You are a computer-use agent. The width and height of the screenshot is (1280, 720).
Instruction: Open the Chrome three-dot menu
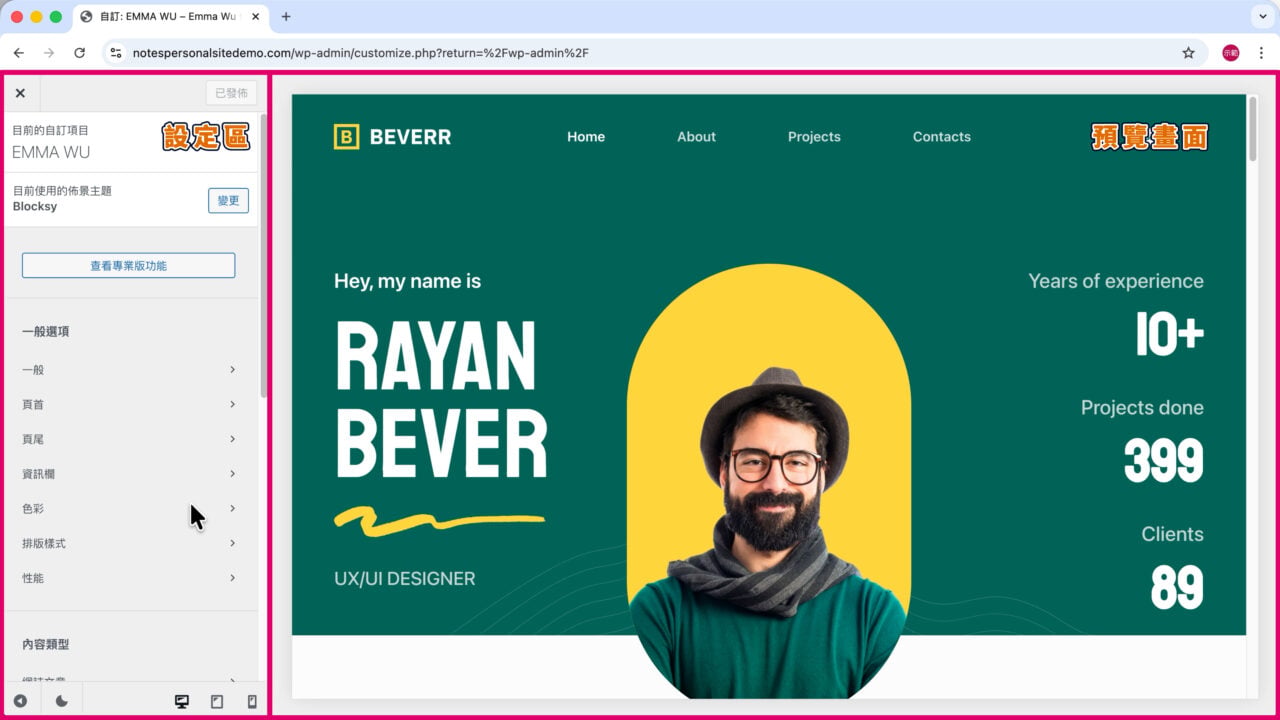(1261, 53)
